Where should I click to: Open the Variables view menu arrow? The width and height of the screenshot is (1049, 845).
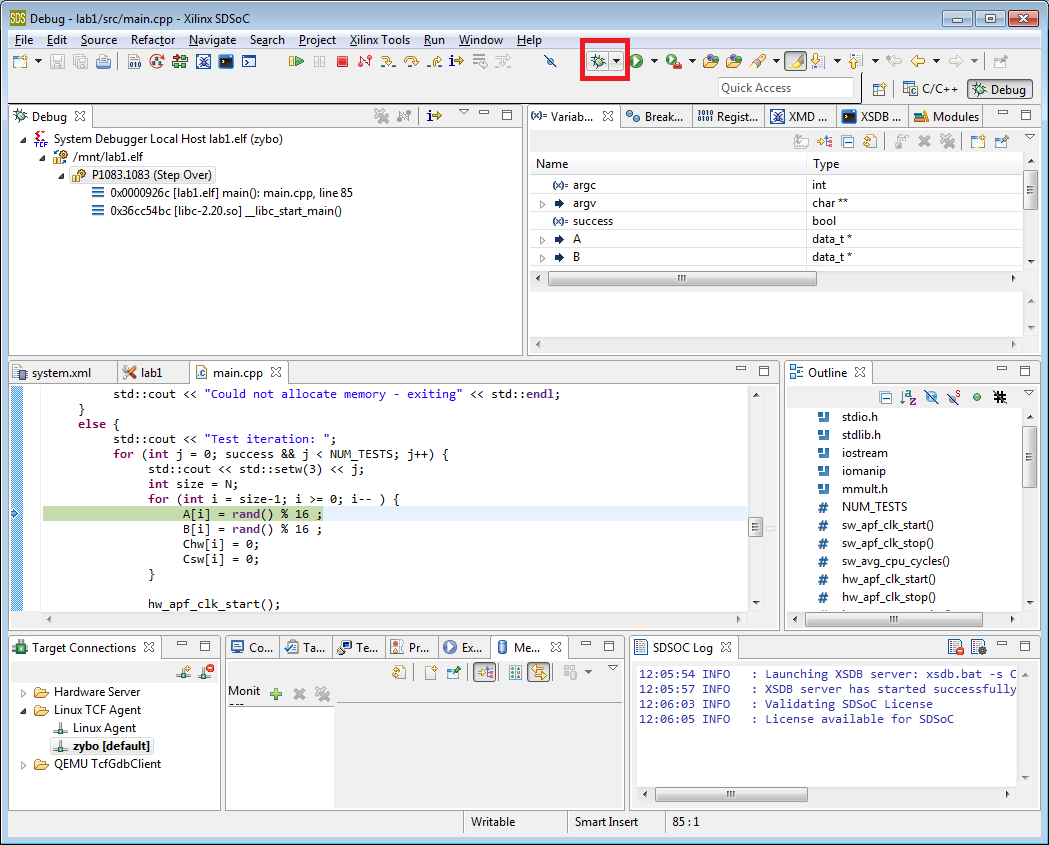point(1029,138)
